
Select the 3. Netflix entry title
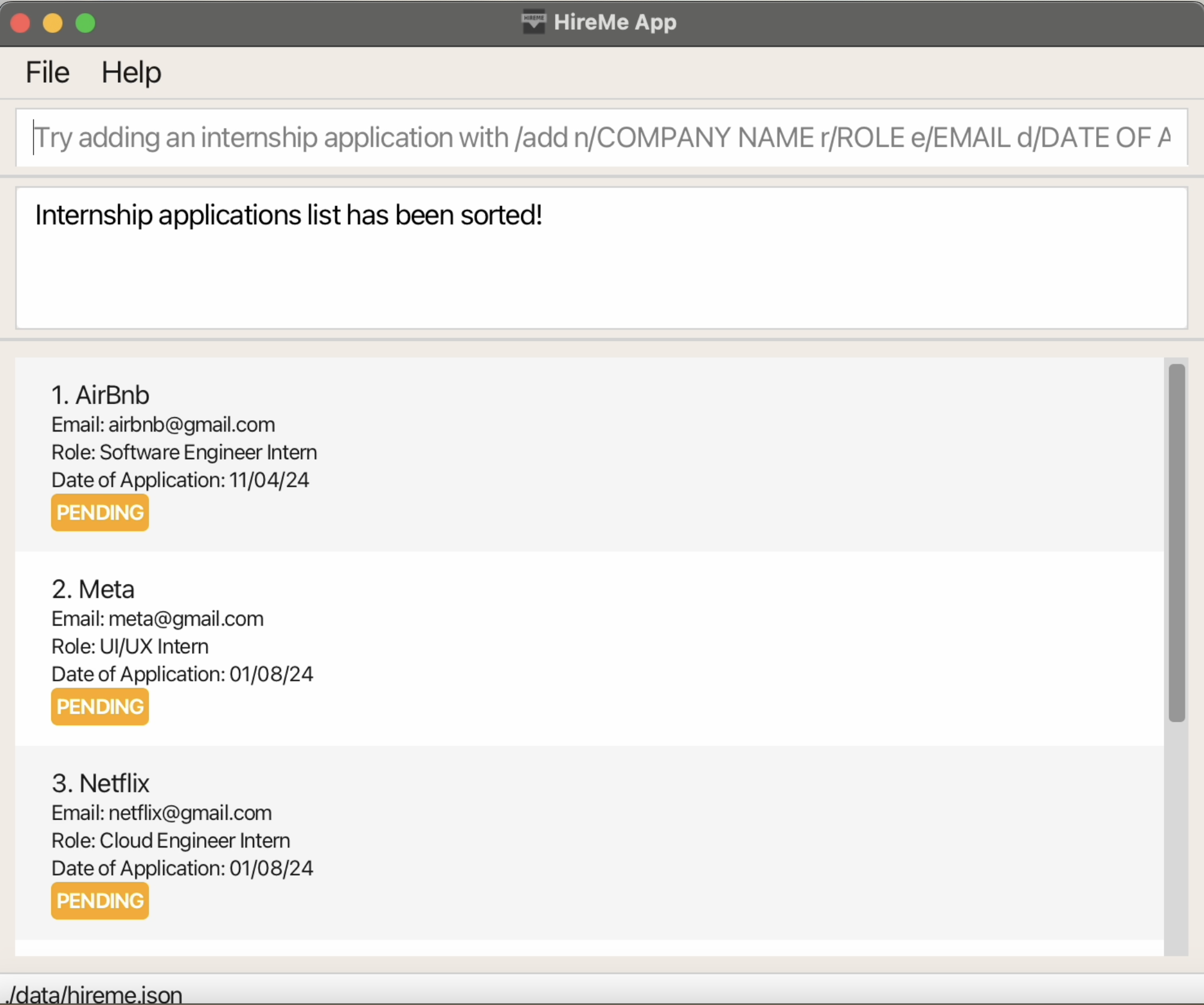click(101, 783)
